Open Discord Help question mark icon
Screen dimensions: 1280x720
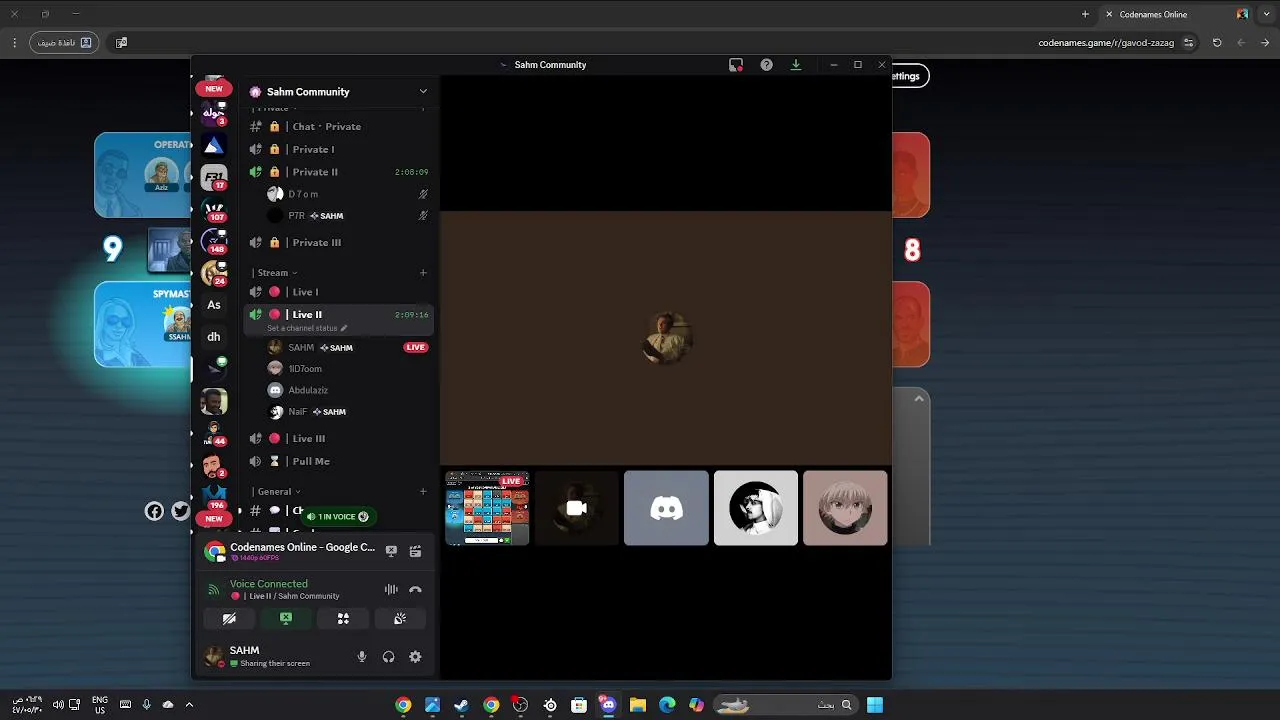[x=766, y=65]
